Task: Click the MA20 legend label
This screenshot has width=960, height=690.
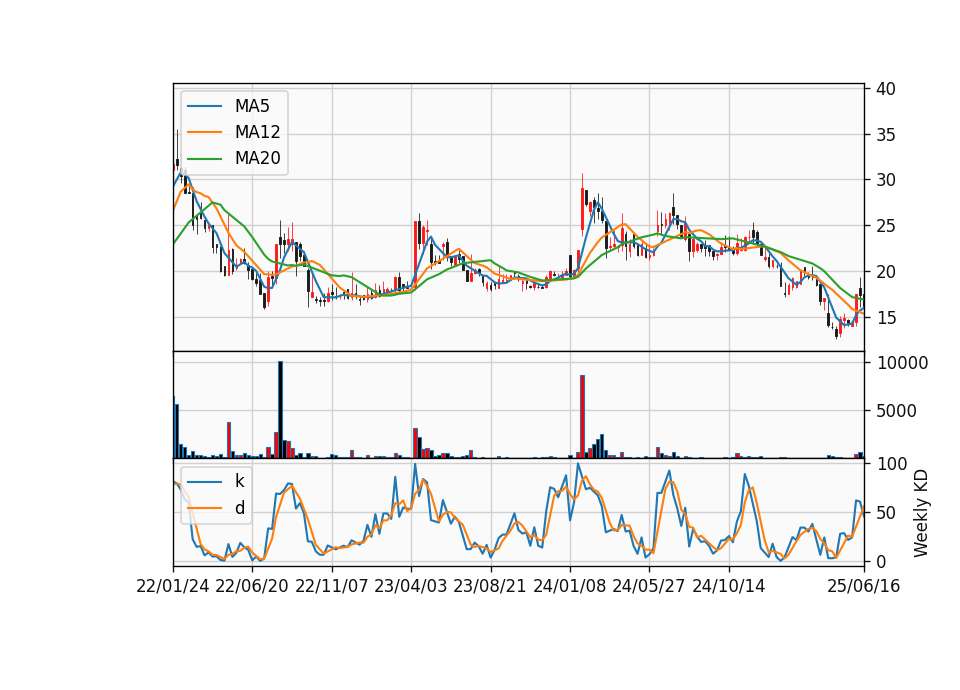Action: pos(257,158)
